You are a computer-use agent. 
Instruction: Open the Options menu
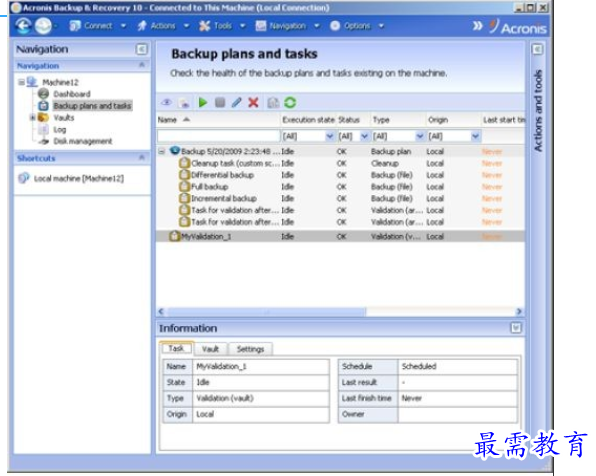[x=357, y=26]
